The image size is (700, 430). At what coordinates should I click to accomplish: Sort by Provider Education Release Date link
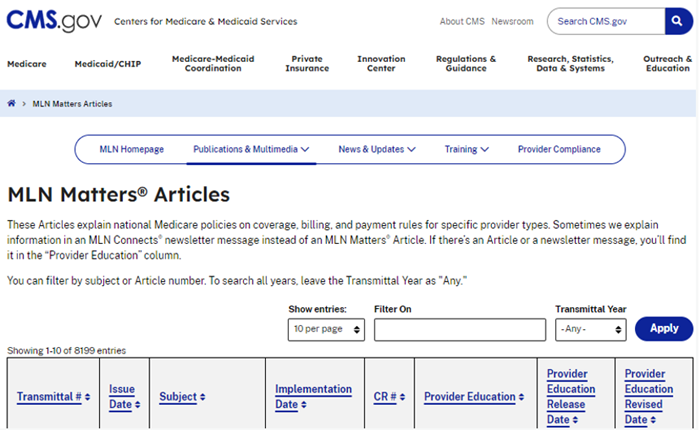(571, 397)
